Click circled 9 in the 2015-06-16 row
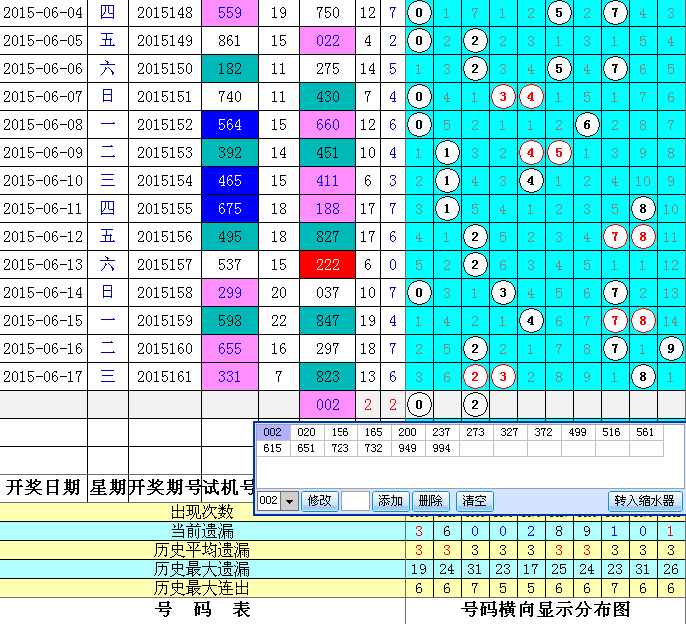Screen dimensions: 686x624 tap(671, 349)
